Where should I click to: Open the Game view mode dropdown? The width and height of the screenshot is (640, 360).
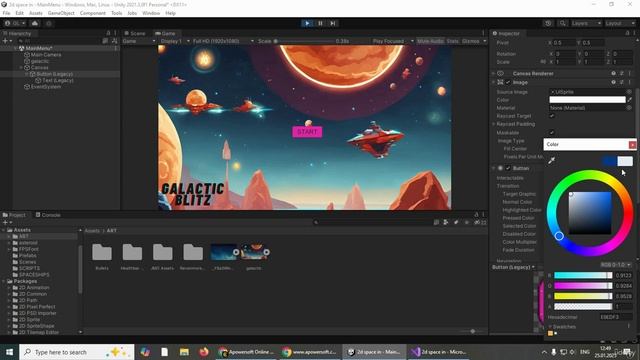coord(139,41)
